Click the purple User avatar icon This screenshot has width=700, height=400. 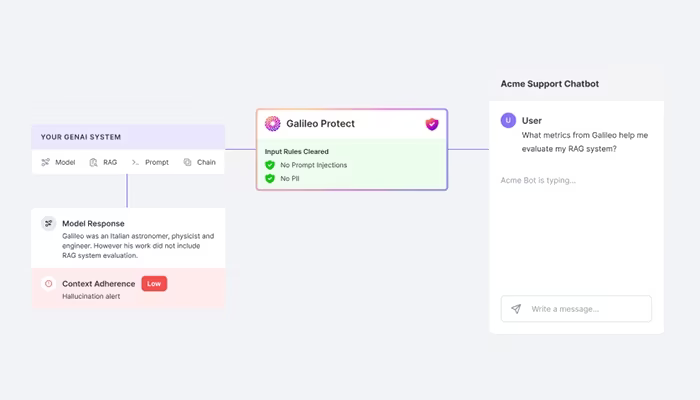coord(508,120)
